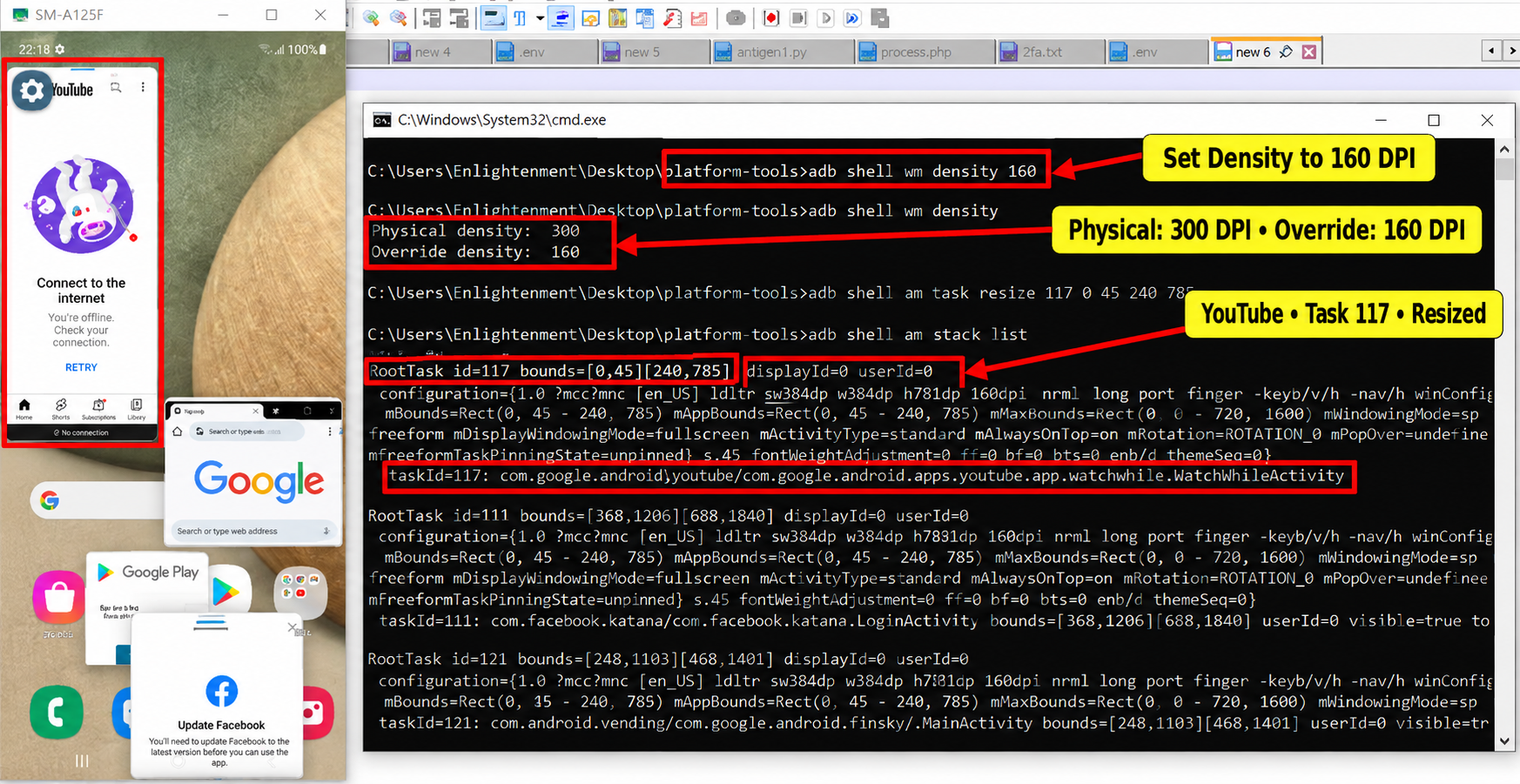
Task: Start macro recording
Action: pos(771,17)
